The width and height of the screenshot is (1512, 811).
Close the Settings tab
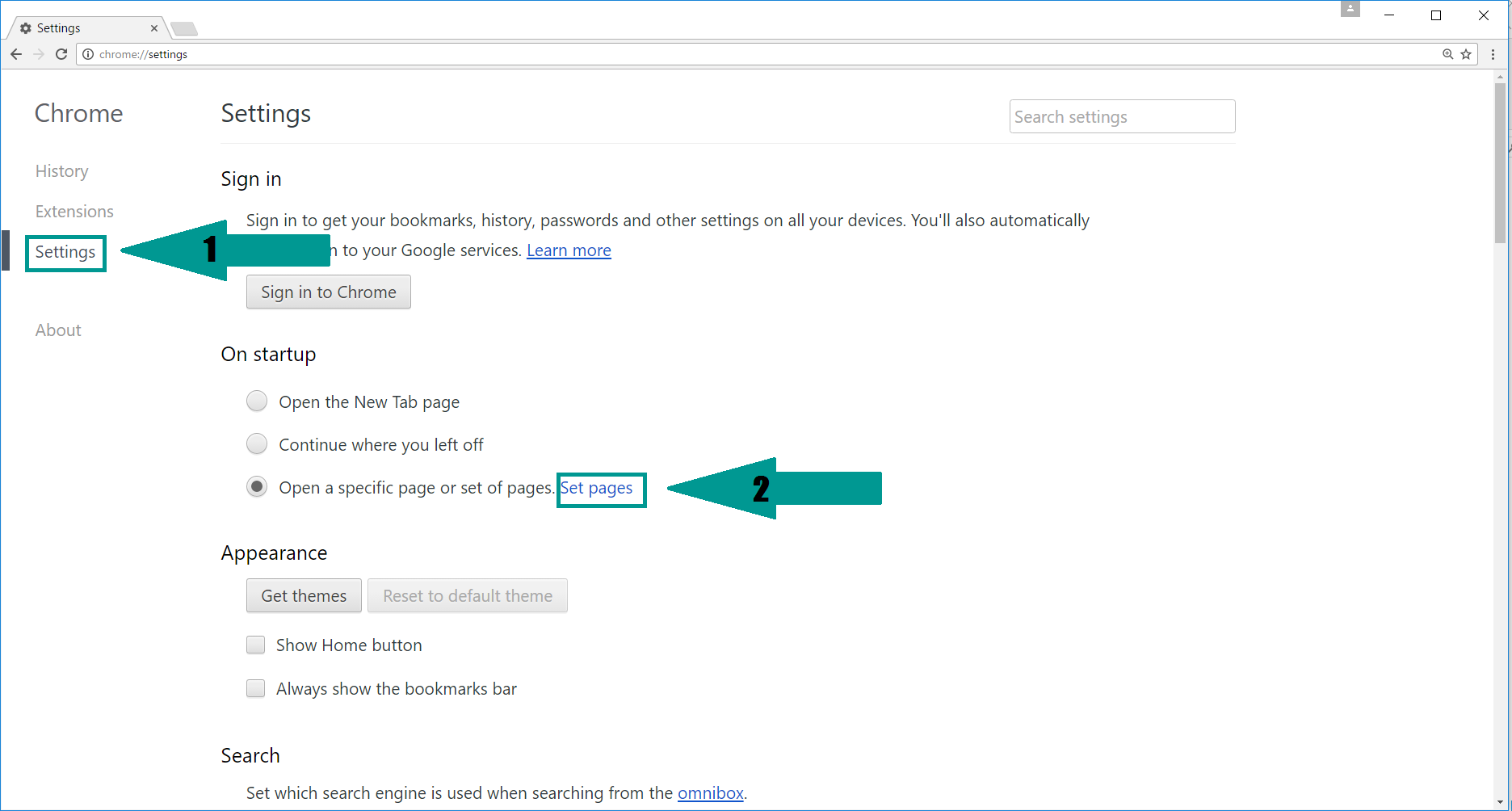pyautogui.click(x=153, y=28)
